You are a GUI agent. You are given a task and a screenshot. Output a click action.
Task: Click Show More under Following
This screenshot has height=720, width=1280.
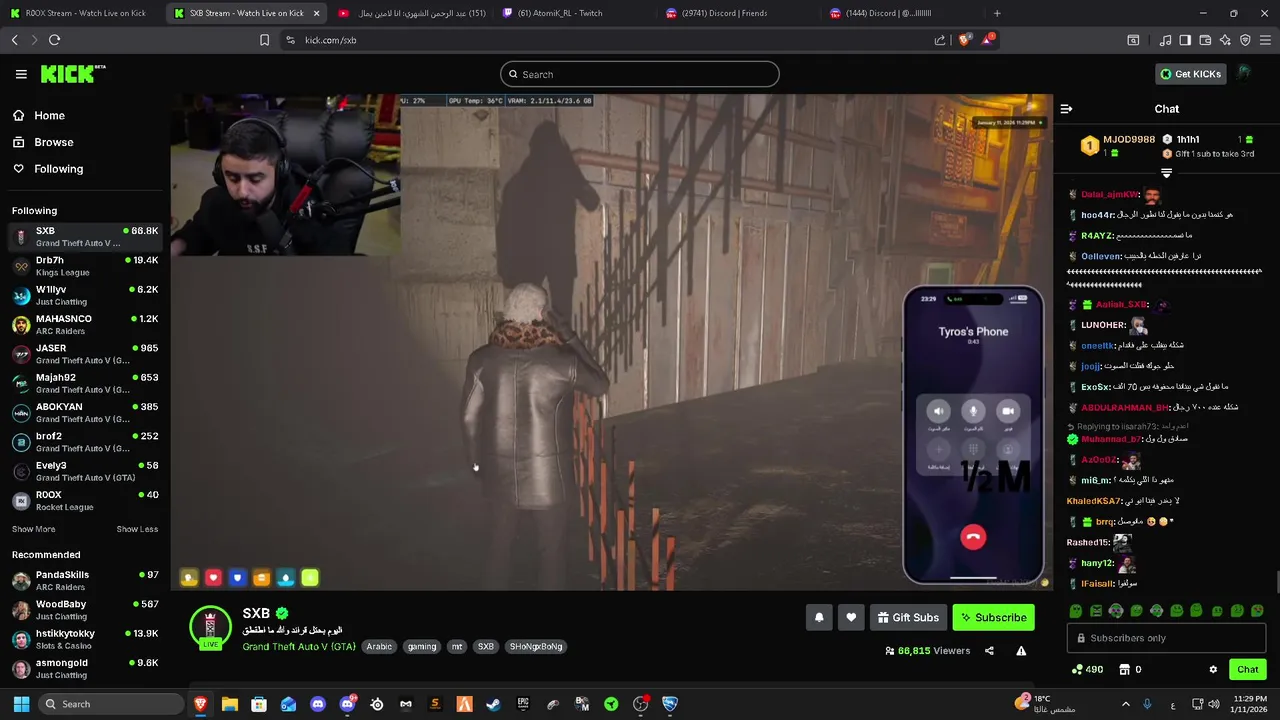coord(33,529)
